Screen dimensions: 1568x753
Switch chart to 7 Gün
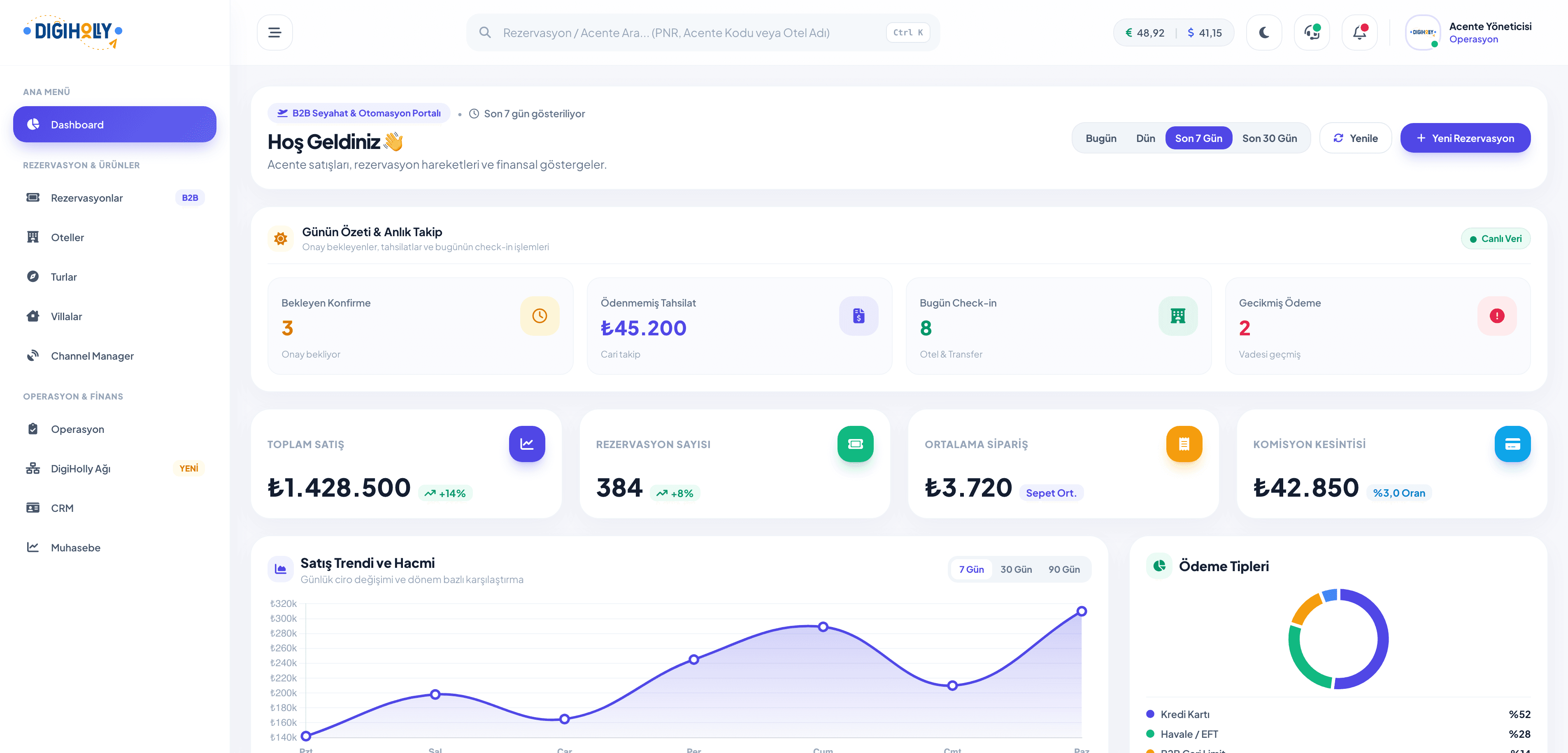(x=972, y=569)
